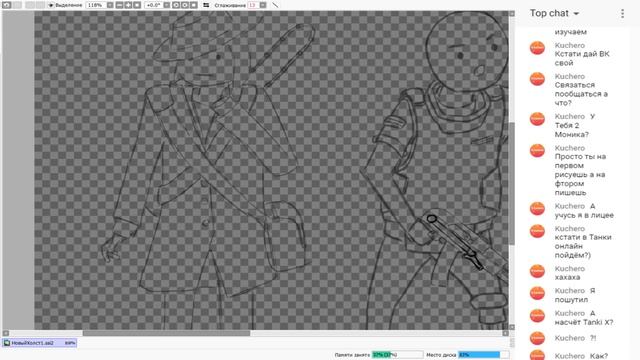Select the НовыйХолст1.sai2 canvas tab
The height and width of the screenshot is (360, 640).
click(40, 343)
